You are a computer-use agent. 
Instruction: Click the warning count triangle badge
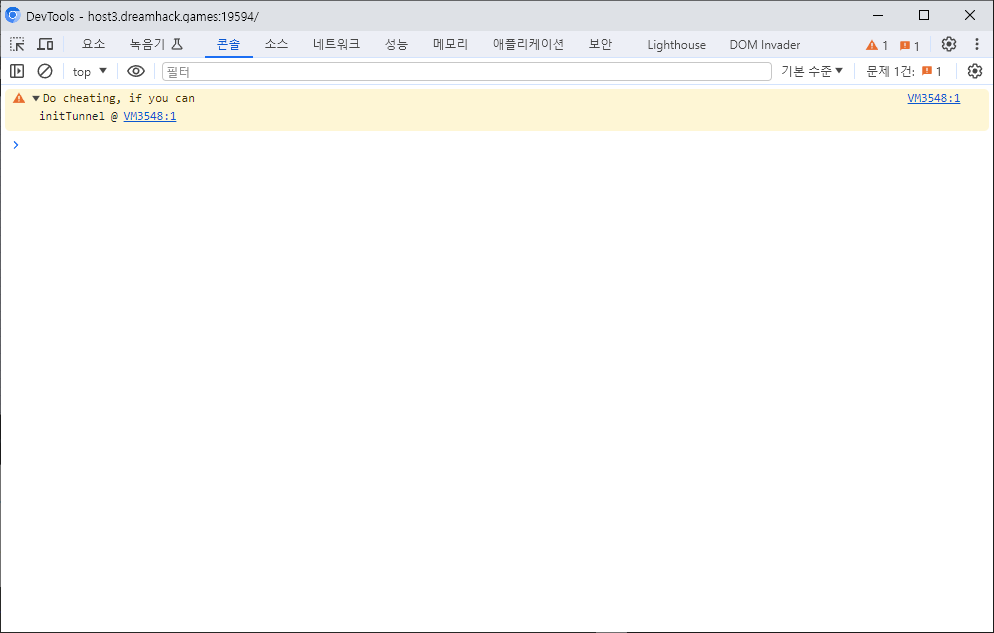pyautogui.click(x=877, y=45)
